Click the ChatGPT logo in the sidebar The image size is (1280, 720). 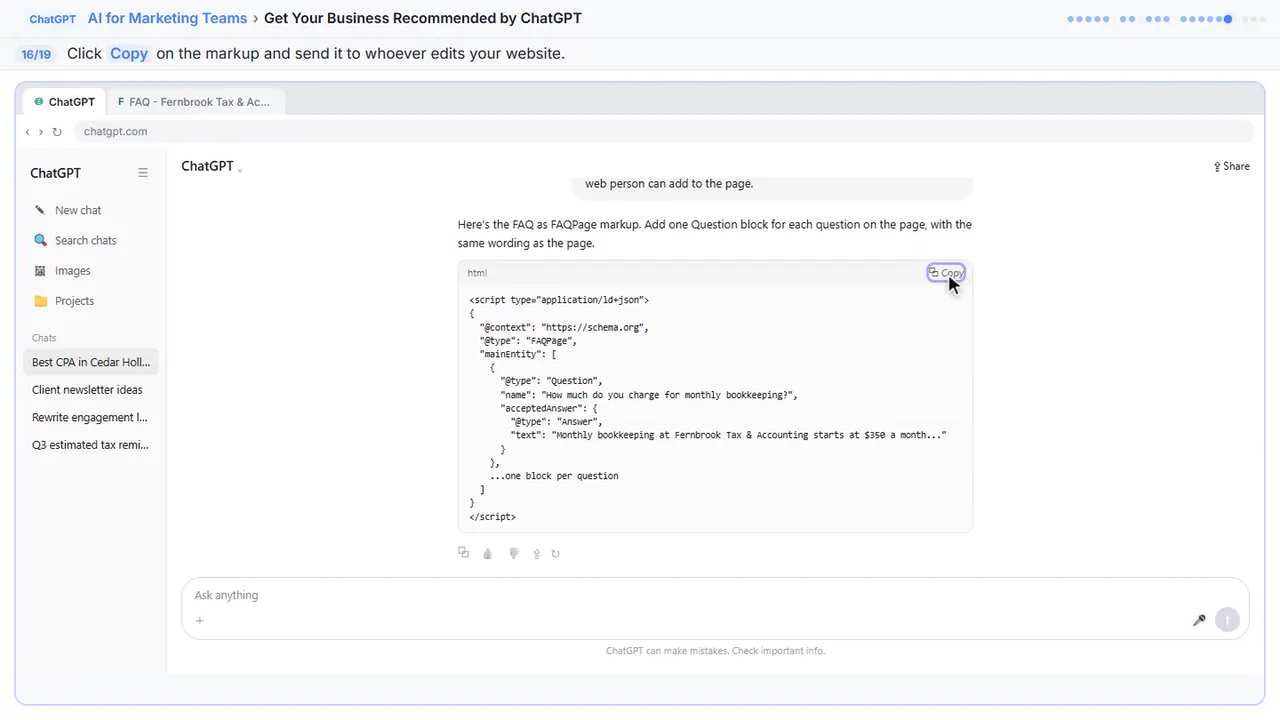[55, 173]
